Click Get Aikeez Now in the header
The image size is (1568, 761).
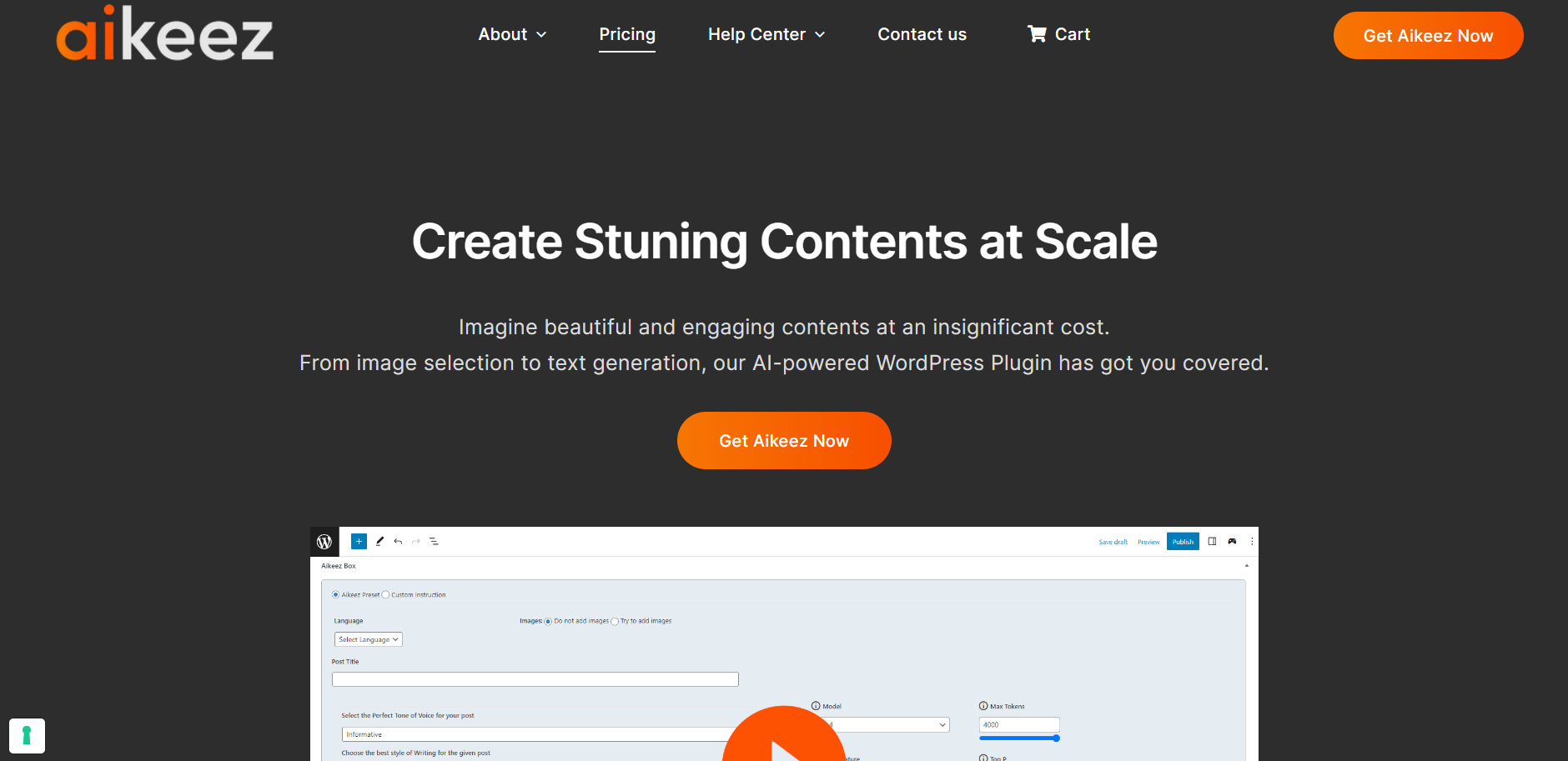[x=1428, y=36]
